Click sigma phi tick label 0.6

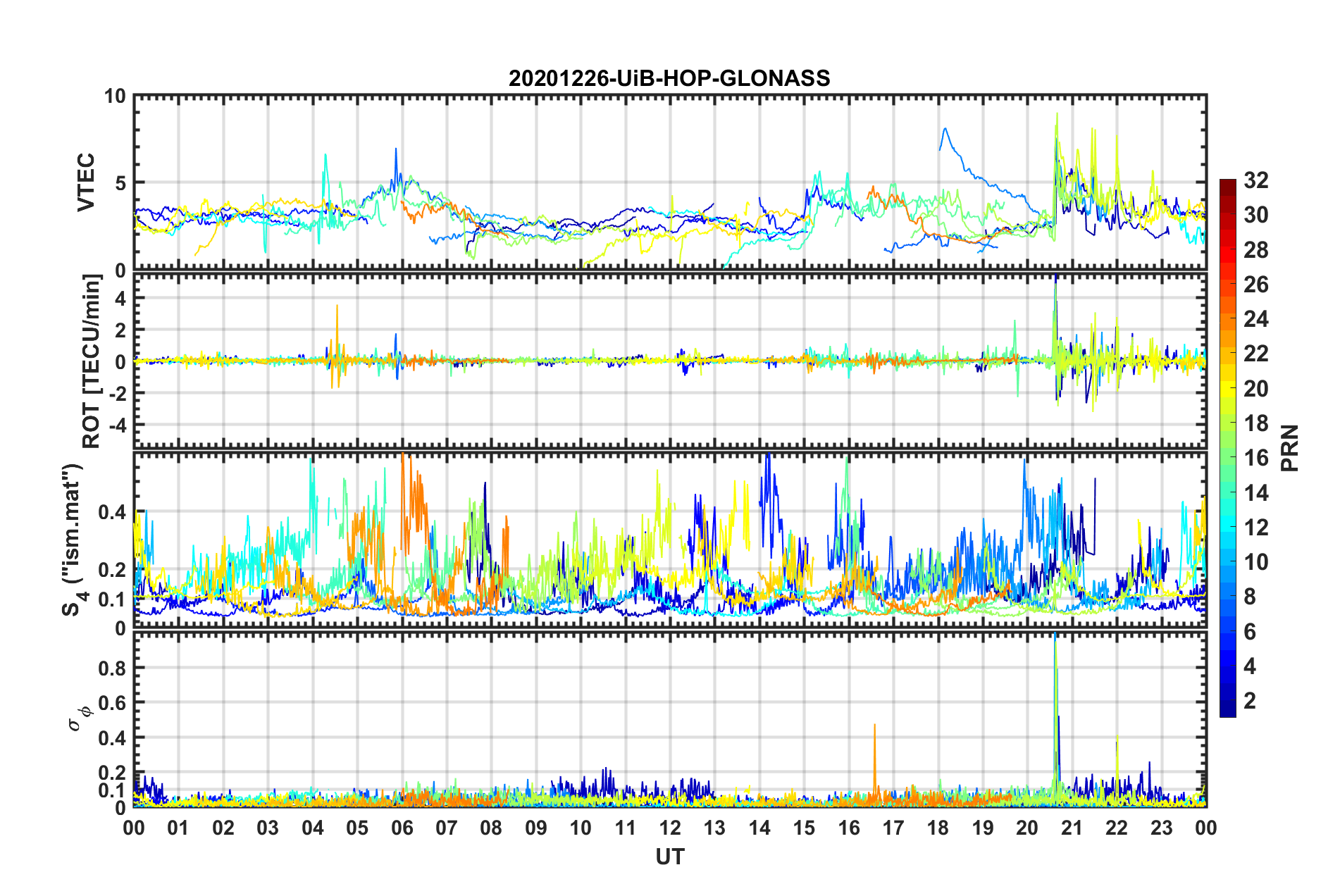pyautogui.click(x=113, y=702)
